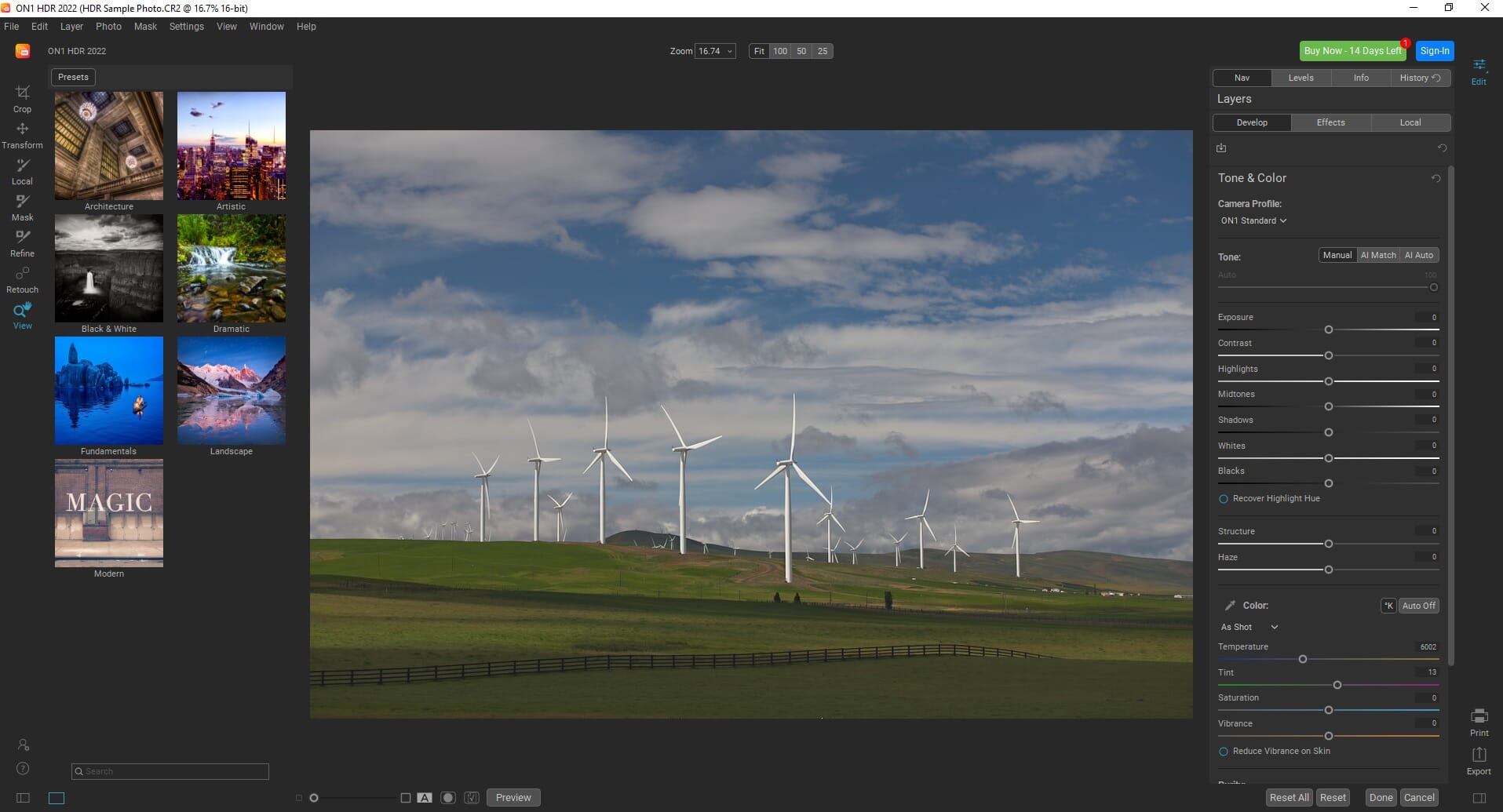Toggle soft proofing icon in bottom toolbar
This screenshot has width=1503, height=812.
point(472,798)
